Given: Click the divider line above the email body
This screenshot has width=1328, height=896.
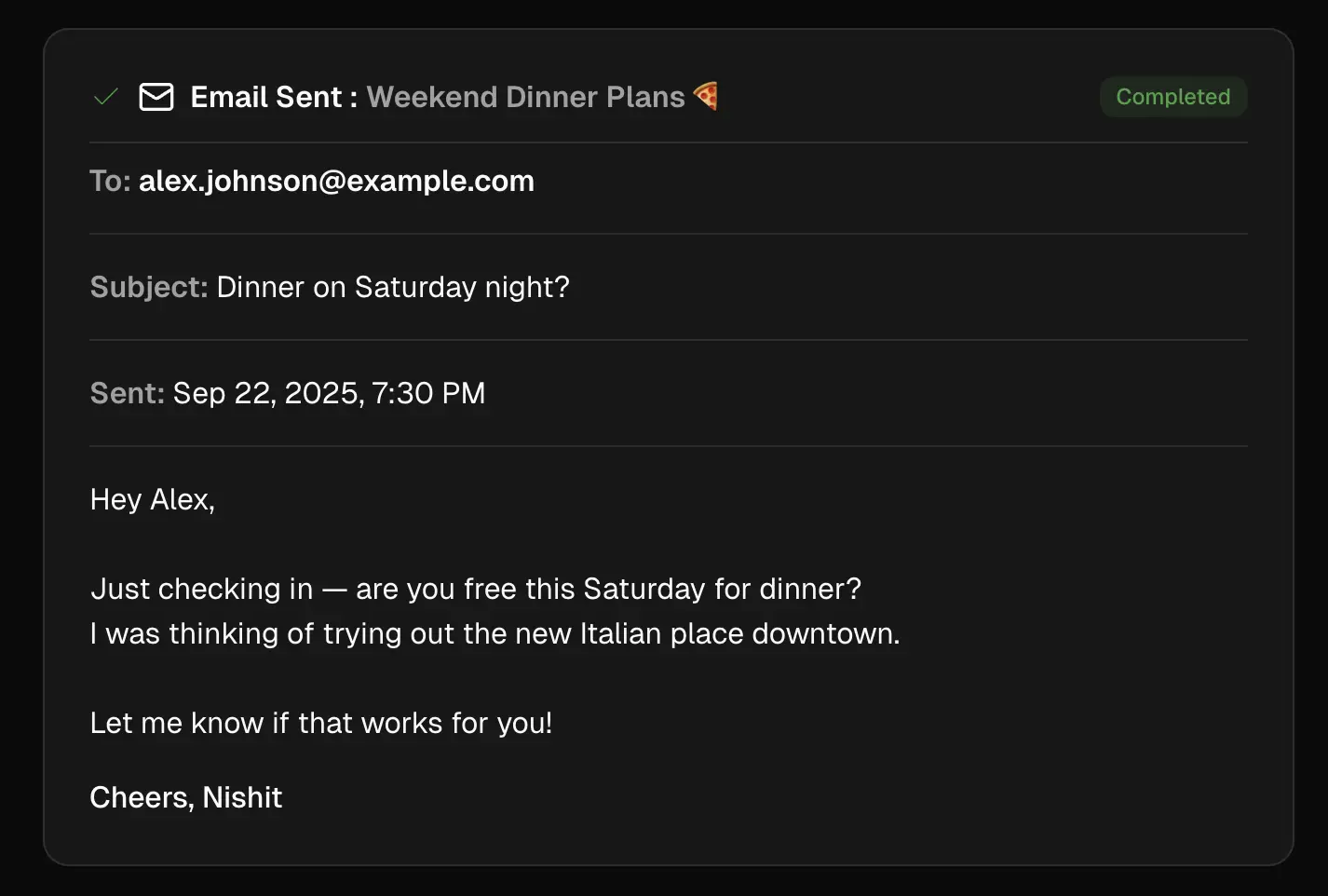Looking at the screenshot, I should coord(668,446).
